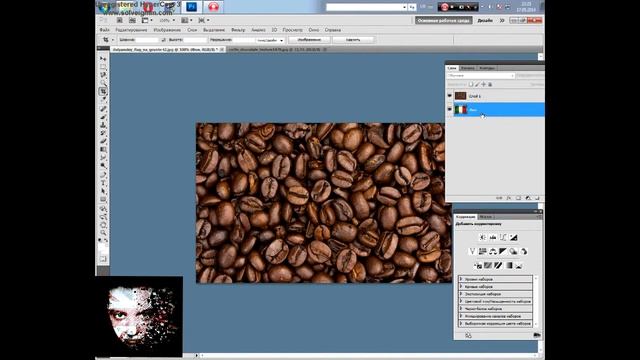
Task: Switch to the Контуры tab
Action: click(x=487, y=68)
